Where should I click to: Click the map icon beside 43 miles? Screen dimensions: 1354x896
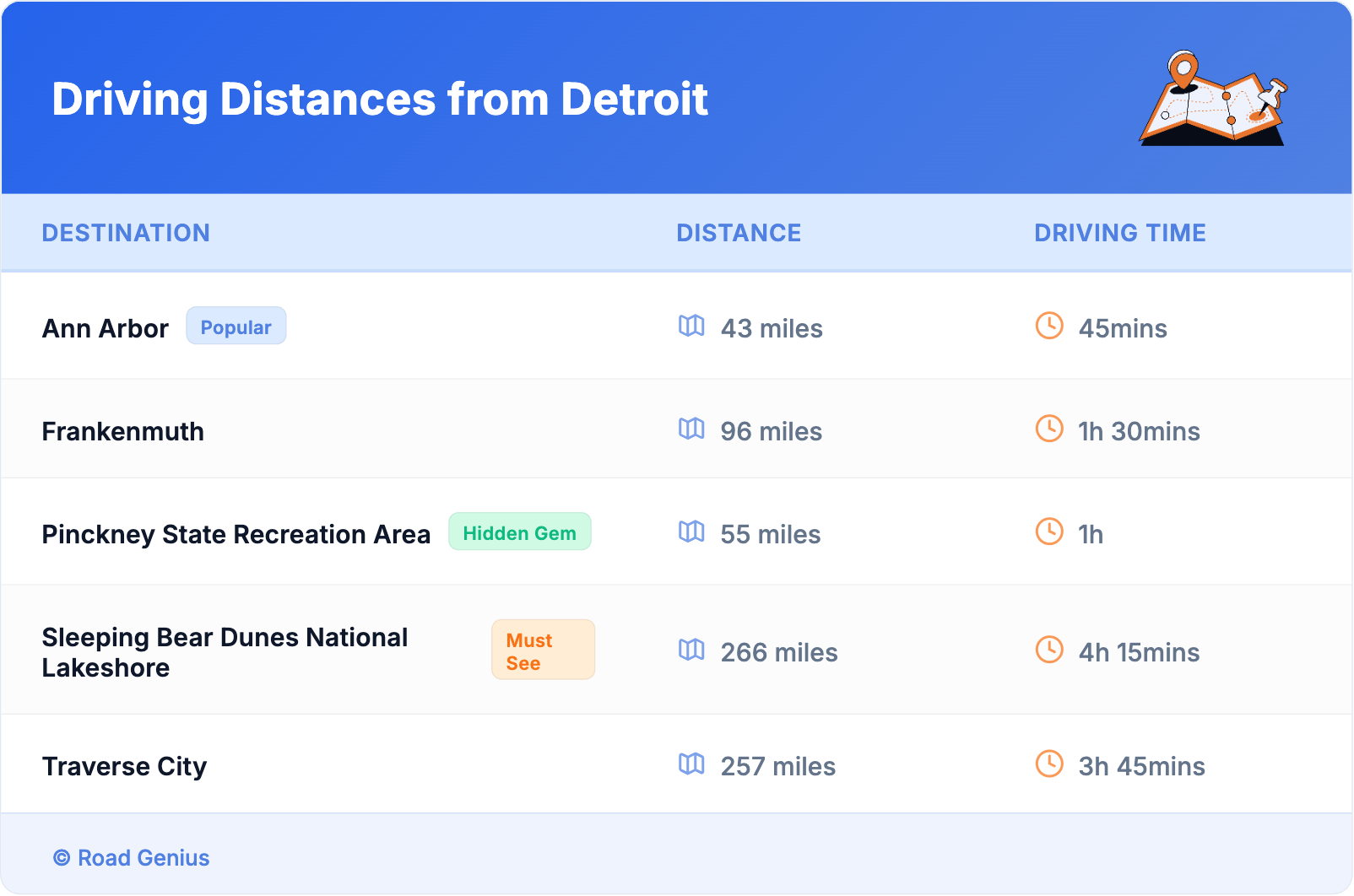691,326
